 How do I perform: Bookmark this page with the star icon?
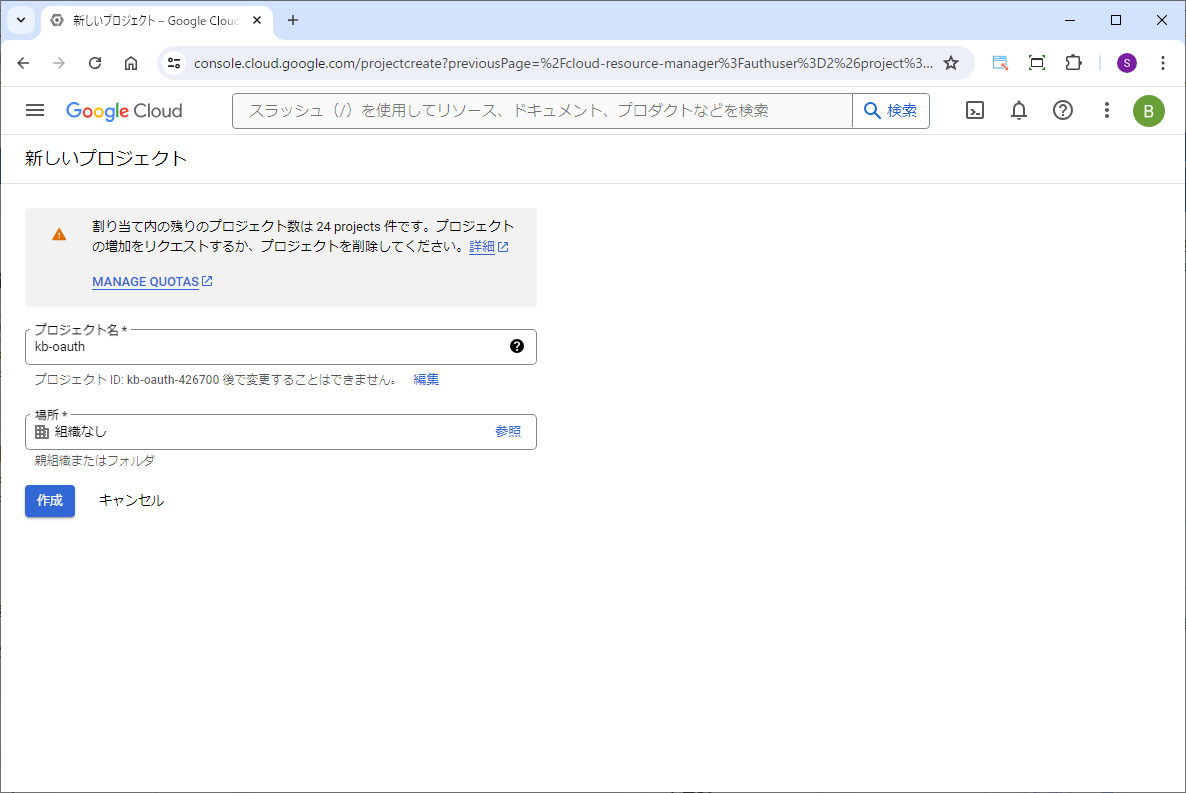pyautogui.click(x=951, y=63)
